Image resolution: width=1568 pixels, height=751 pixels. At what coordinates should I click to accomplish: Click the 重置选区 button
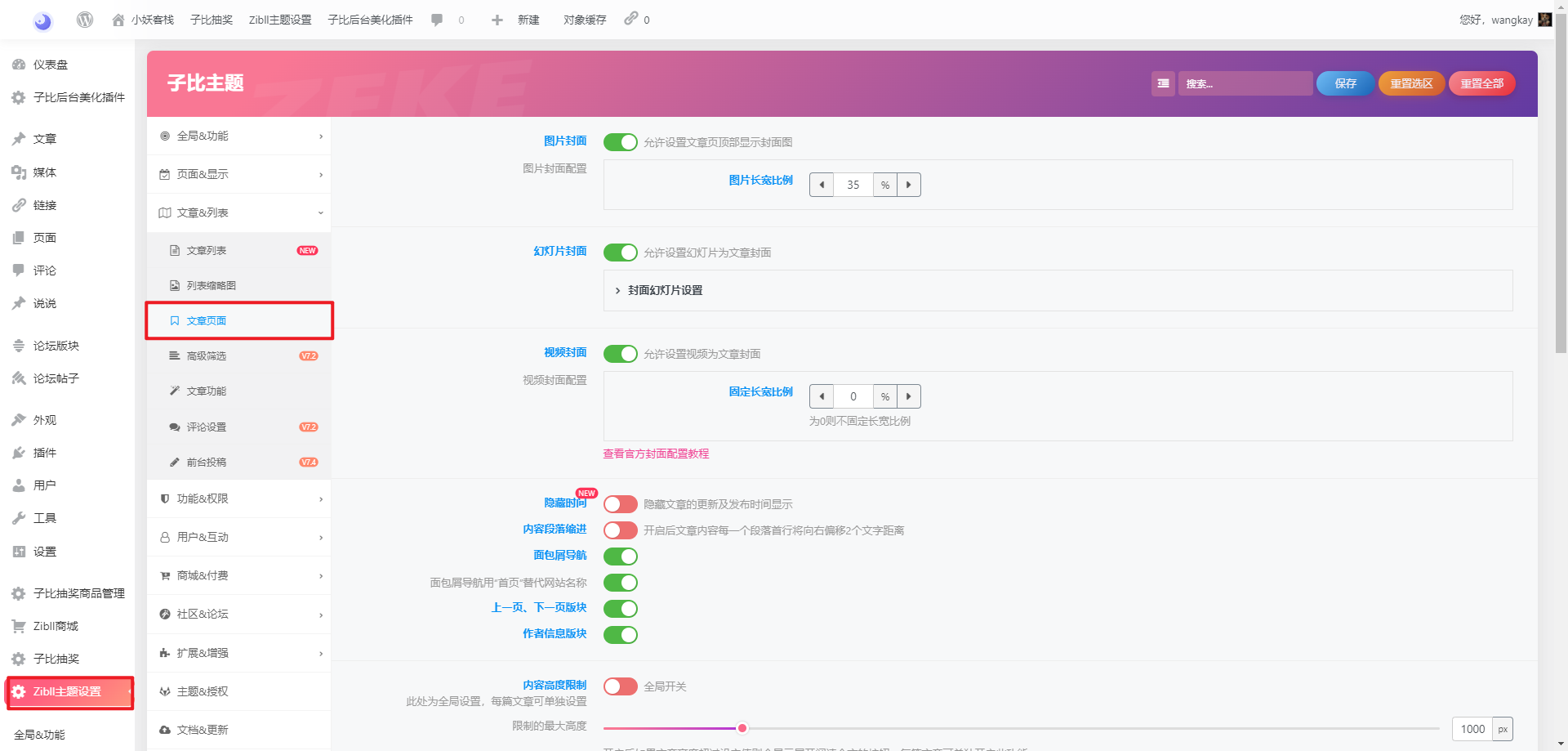click(1411, 83)
